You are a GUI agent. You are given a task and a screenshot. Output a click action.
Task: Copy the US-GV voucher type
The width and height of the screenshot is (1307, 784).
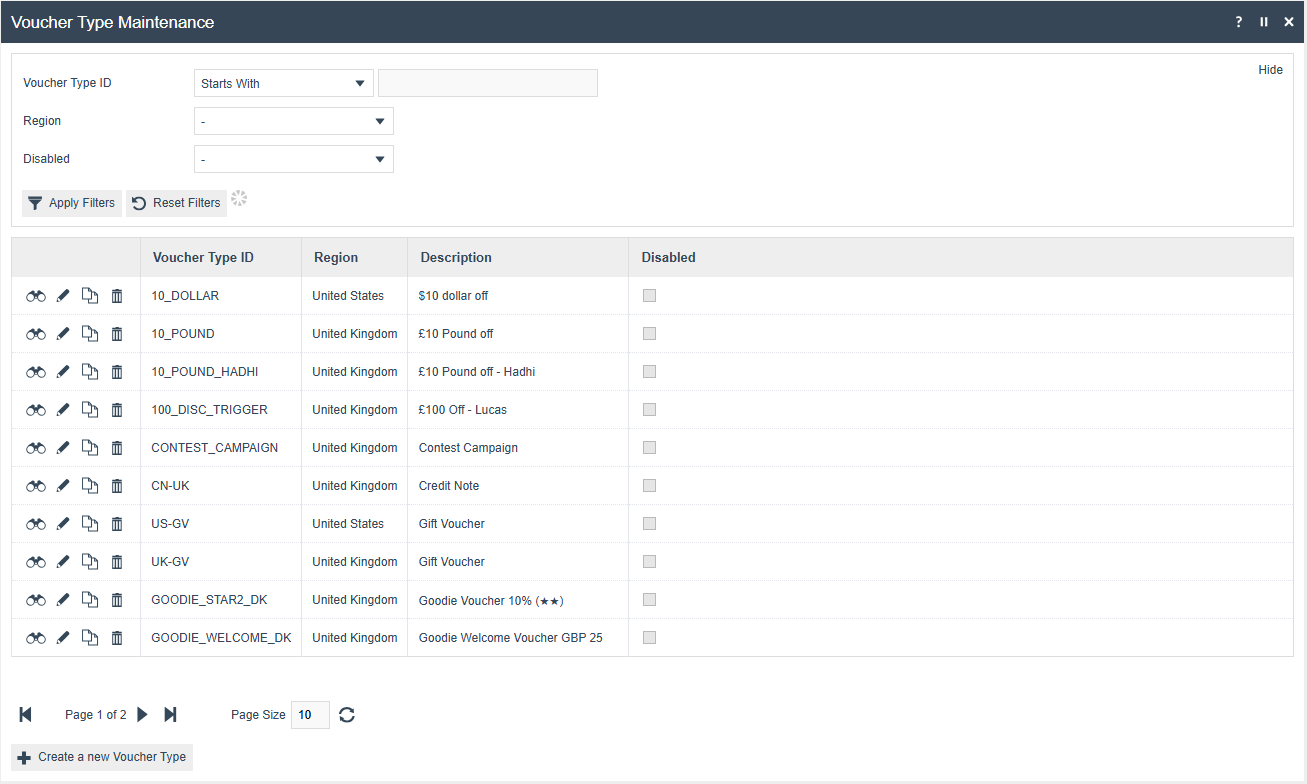tap(90, 524)
